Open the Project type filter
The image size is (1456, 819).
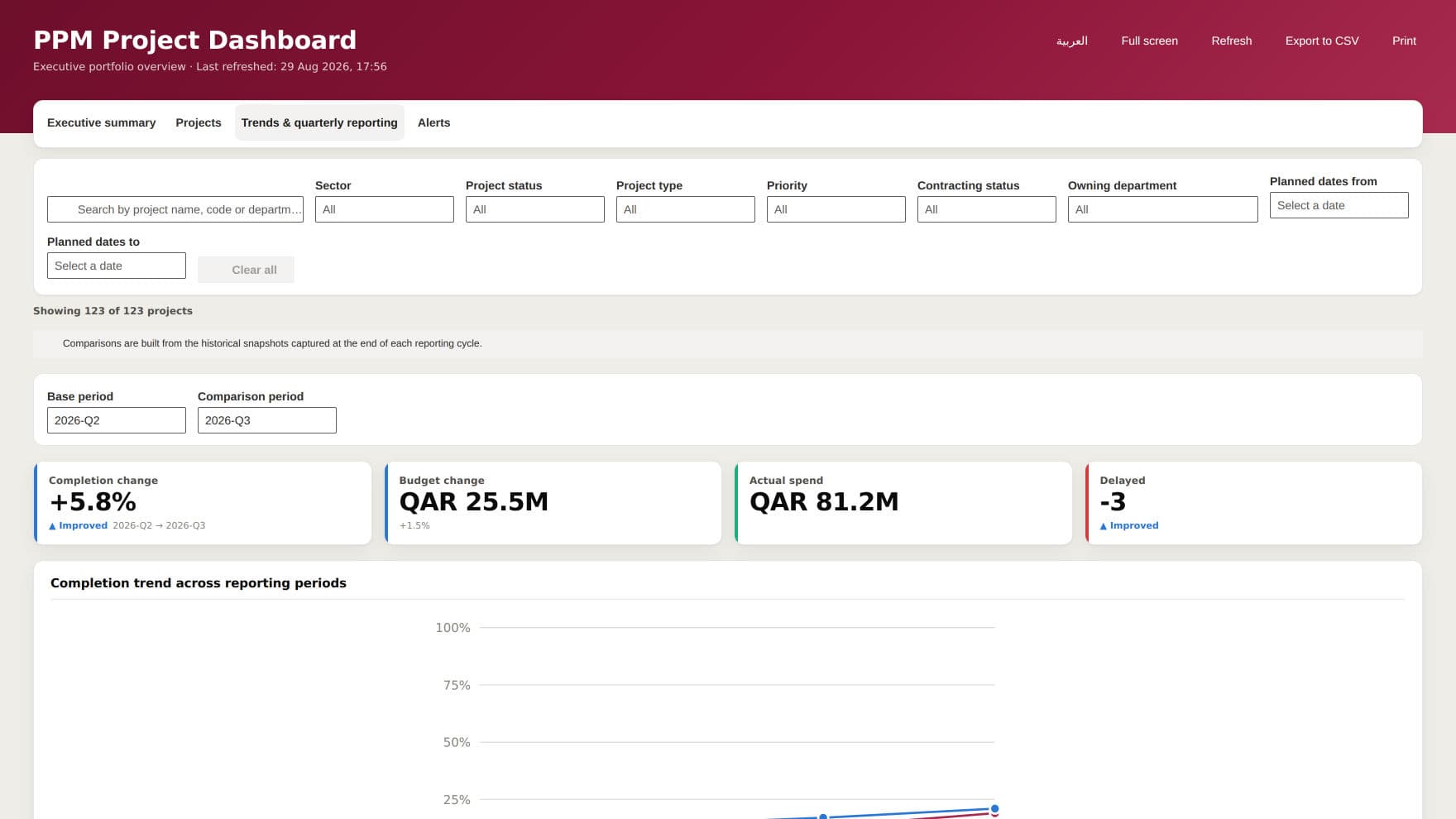click(x=686, y=209)
